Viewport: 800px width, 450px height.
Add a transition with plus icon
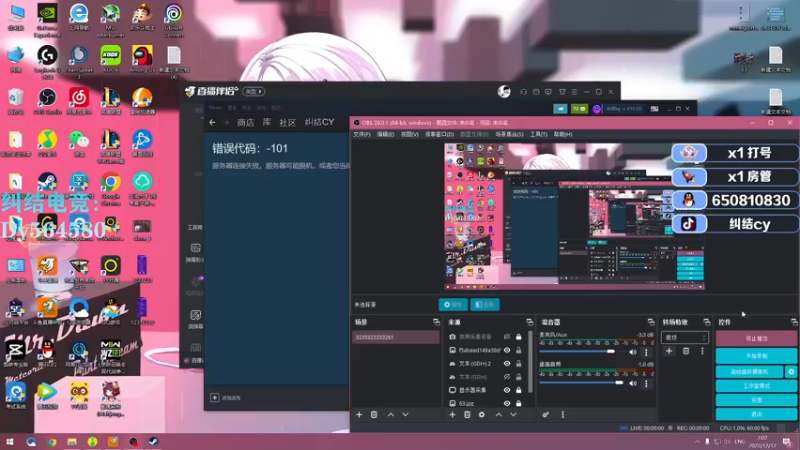669,351
